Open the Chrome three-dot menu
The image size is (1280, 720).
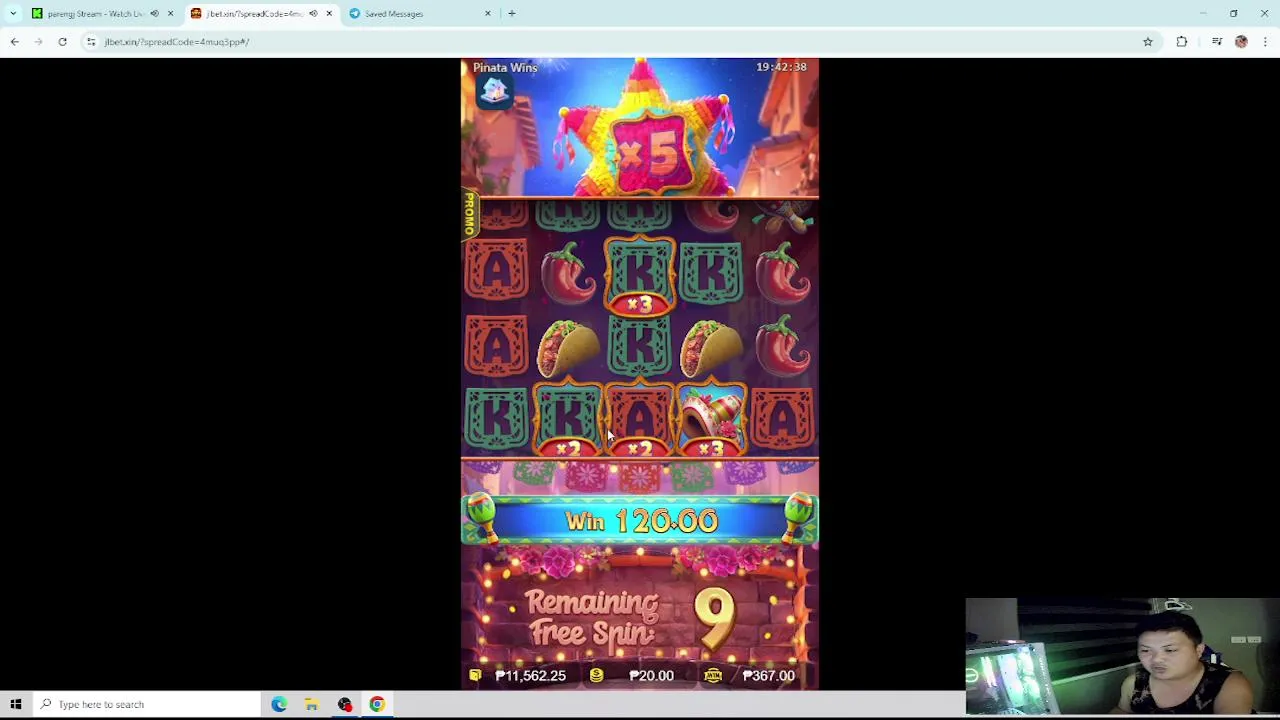click(1265, 42)
